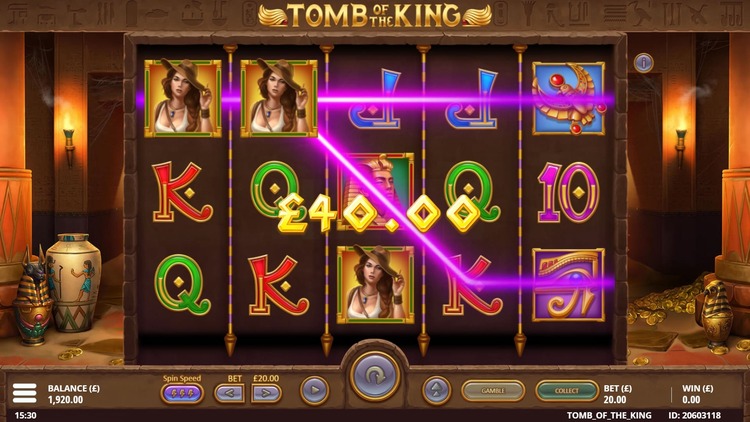
Task: Click the green Q symbol on reel one
Action: [x=182, y=285]
